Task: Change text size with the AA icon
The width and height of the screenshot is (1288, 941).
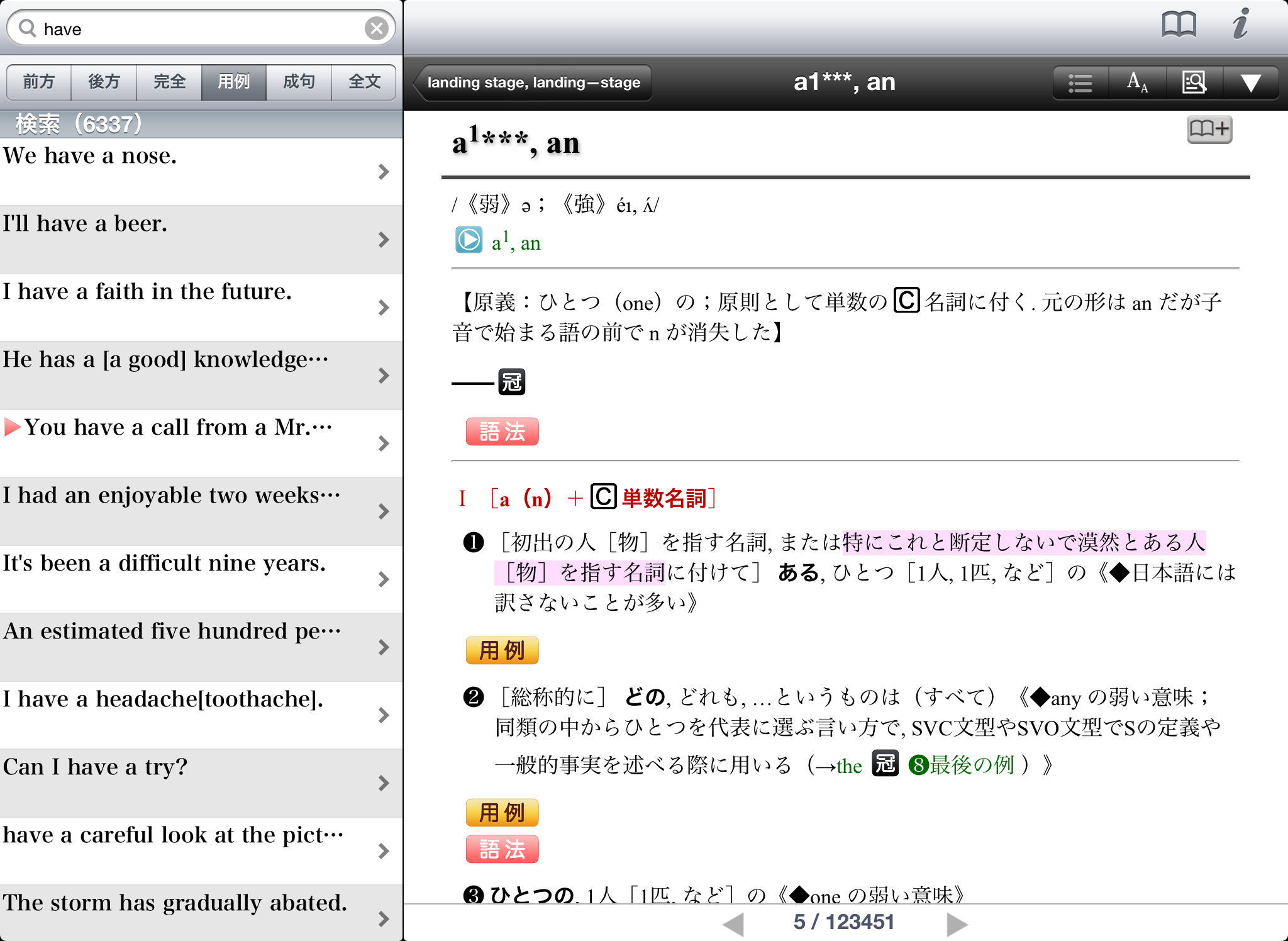Action: pyautogui.click(x=1137, y=82)
